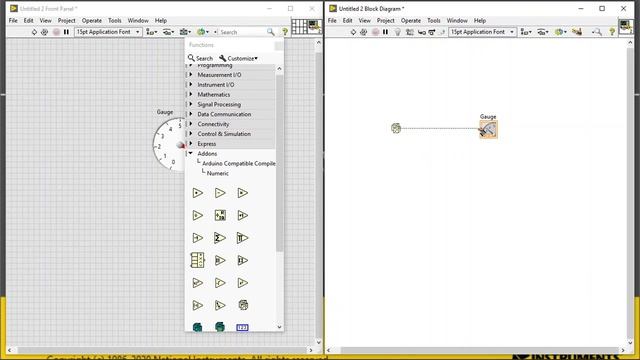Select Arduino Compatible Compiler subpalette item
Viewport: 640px width, 360px height.
pos(239,163)
